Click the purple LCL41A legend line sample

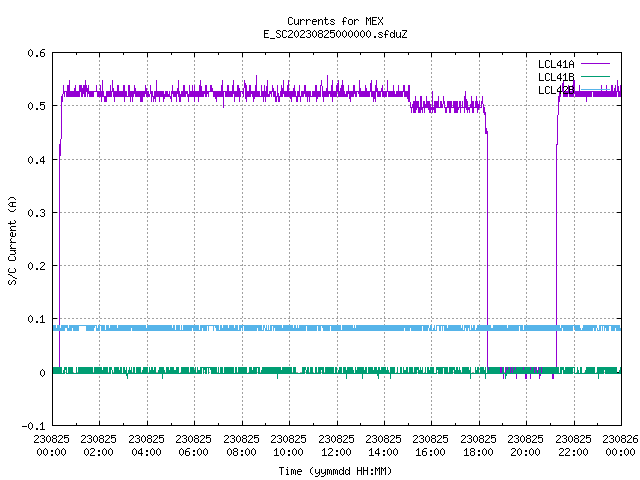click(595, 64)
